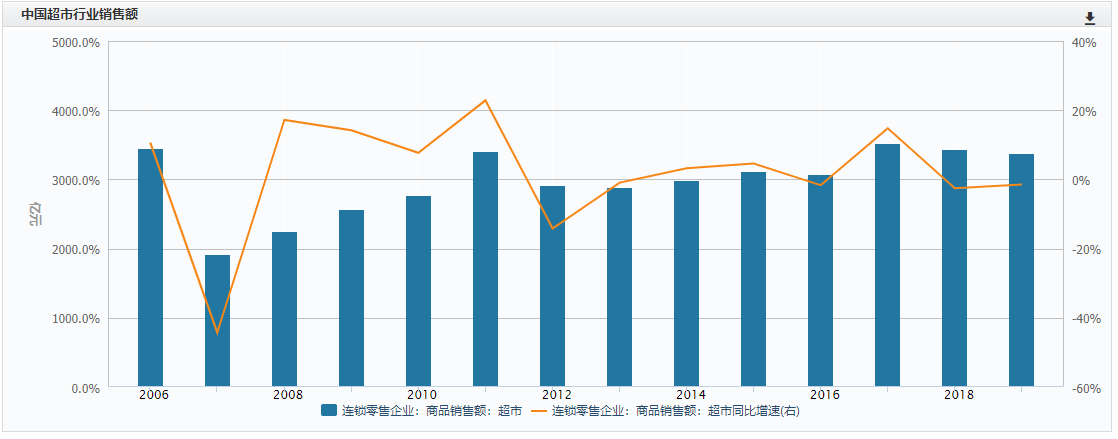Click the 2011 blue bar

point(485,268)
